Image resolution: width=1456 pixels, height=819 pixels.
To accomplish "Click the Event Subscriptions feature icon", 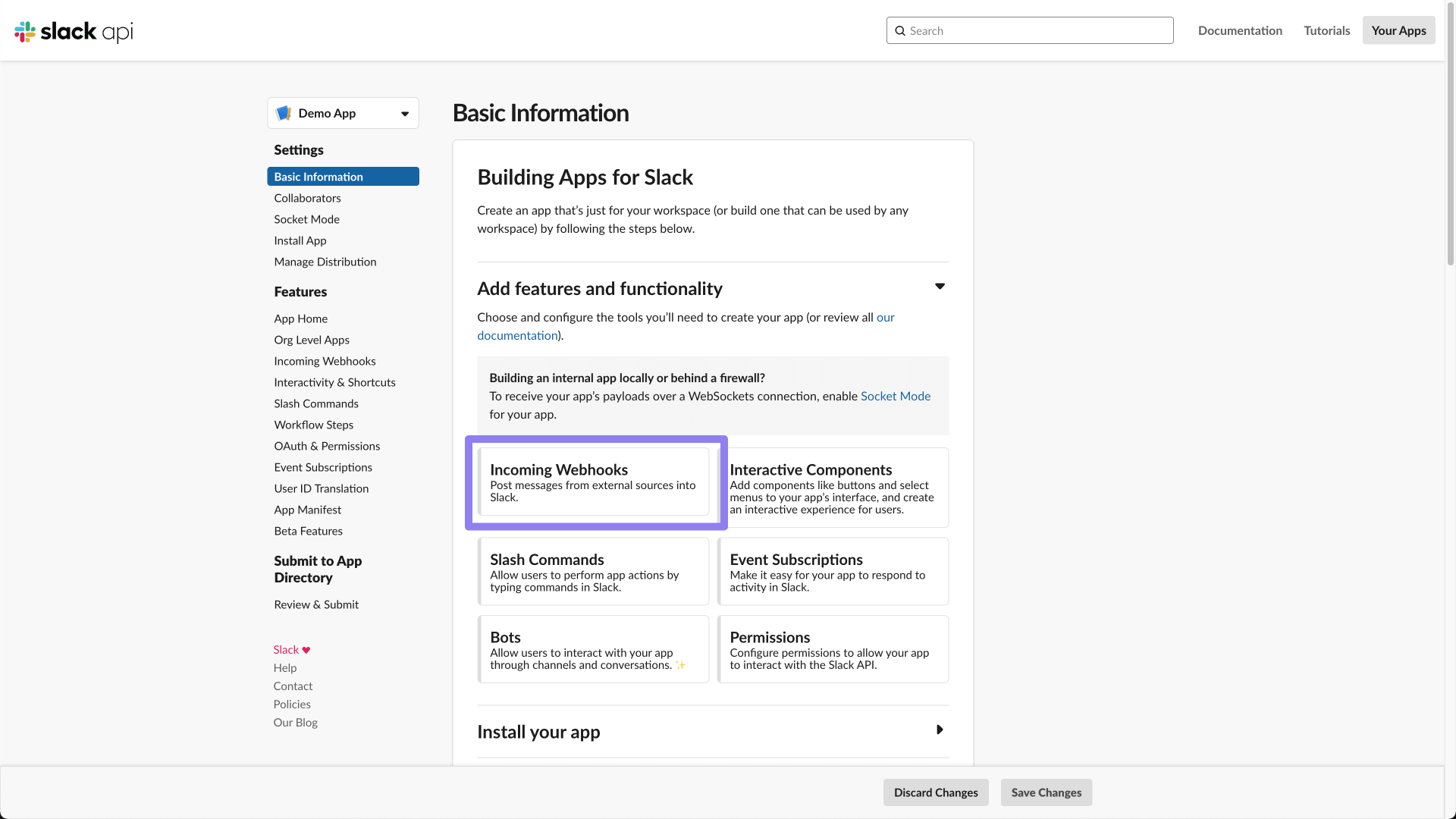I will pos(834,571).
